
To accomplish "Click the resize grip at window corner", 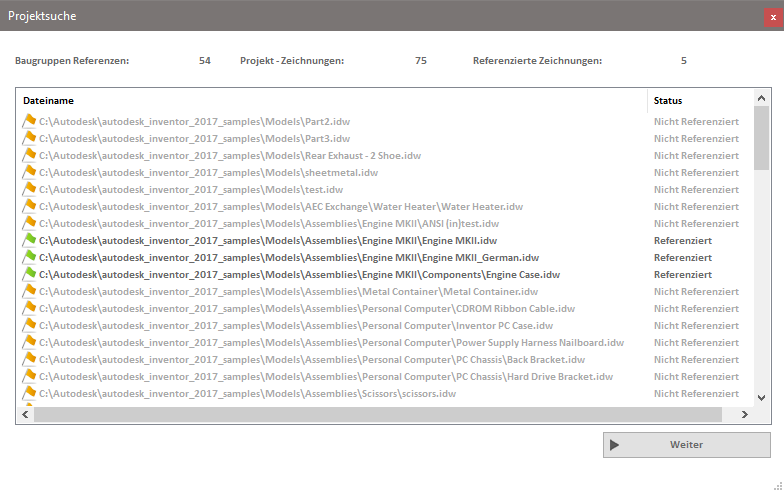I will (x=778, y=486).
